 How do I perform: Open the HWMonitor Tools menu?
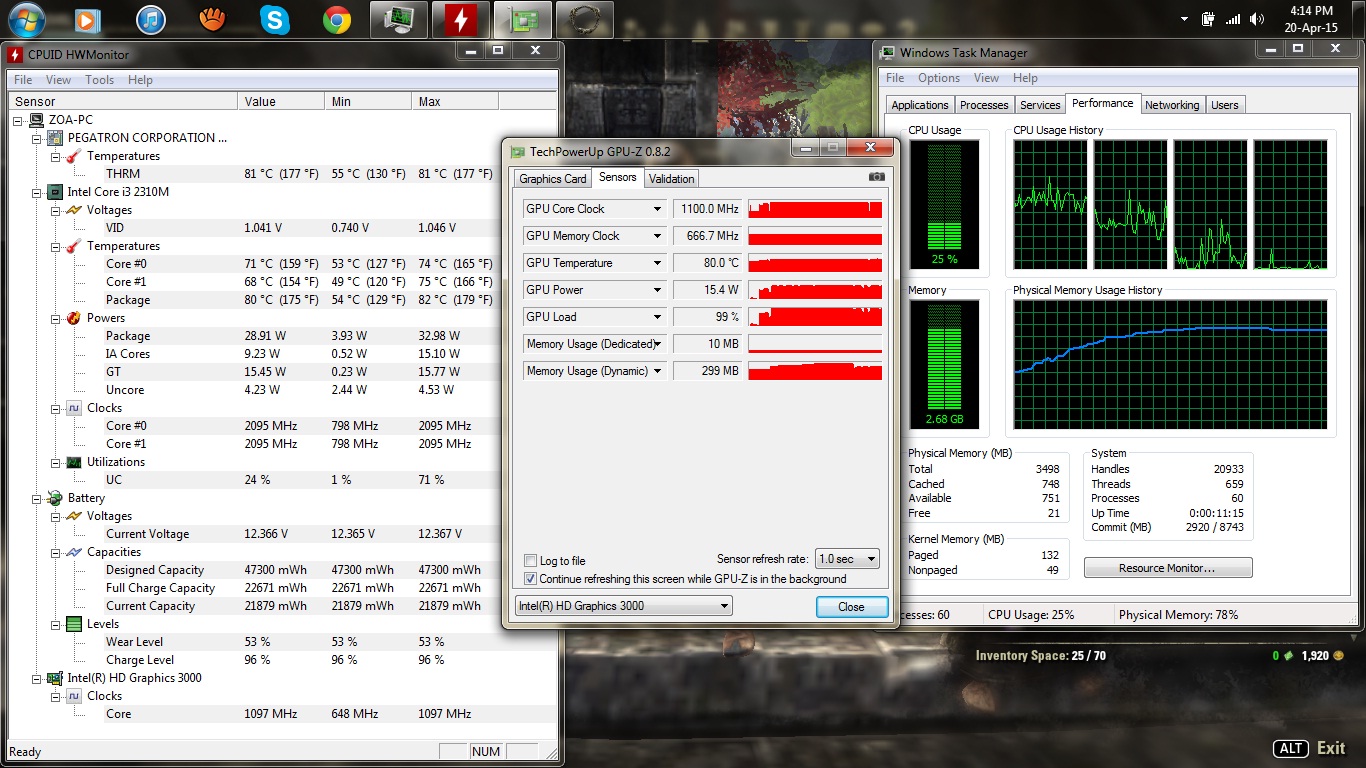pyautogui.click(x=99, y=80)
